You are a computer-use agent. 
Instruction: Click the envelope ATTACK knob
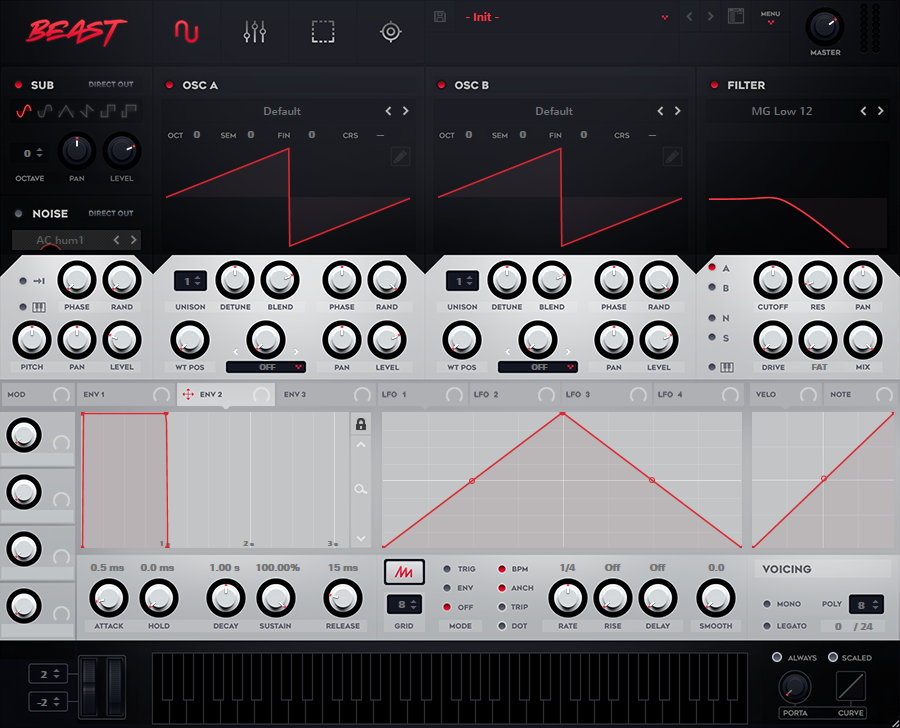tap(108, 598)
